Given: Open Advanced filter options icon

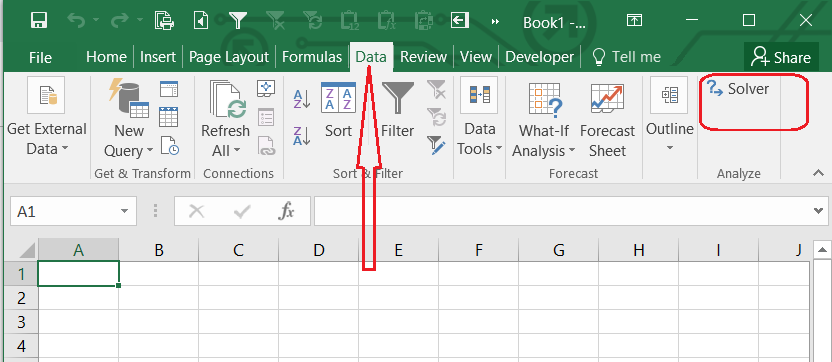Looking at the screenshot, I should (x=437, y=145).
